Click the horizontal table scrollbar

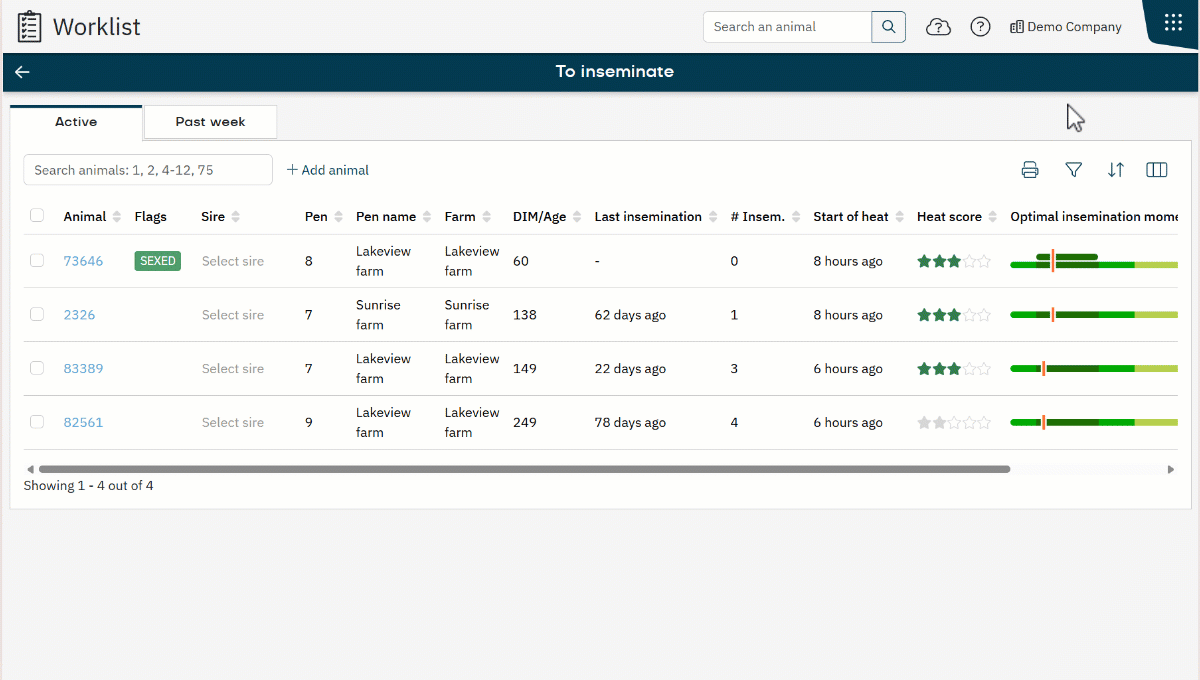click(x=524, y=468)
